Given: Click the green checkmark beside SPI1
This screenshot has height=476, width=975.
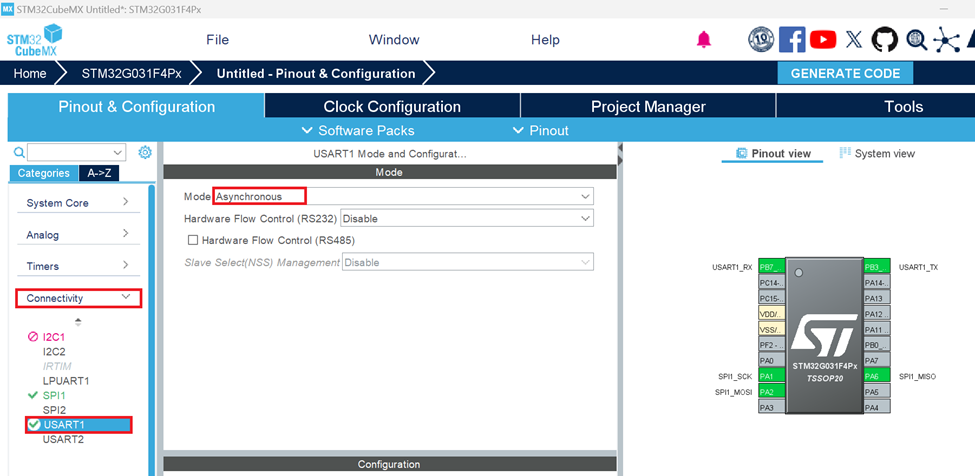Looking at the screenshot, I should (x=34, y=395).
